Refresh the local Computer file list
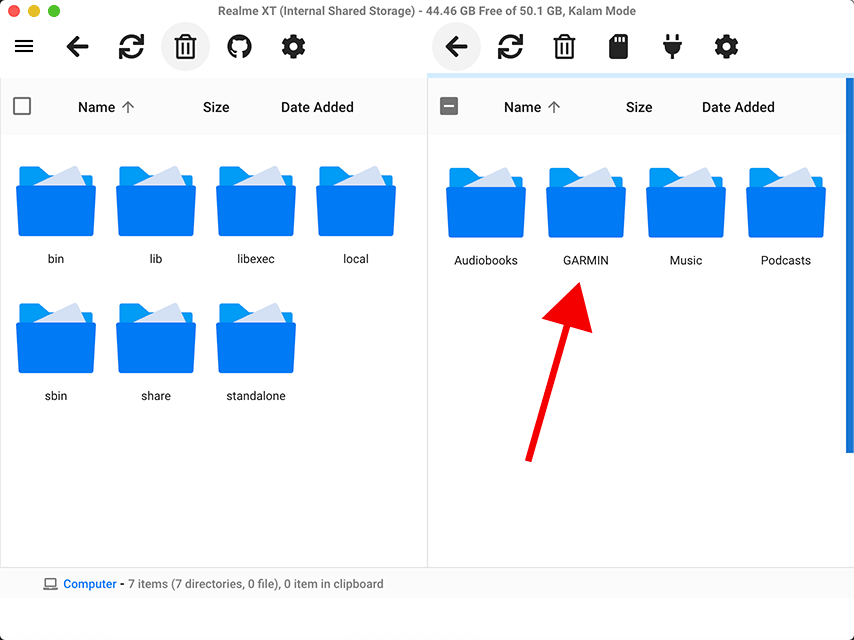The height and width of the screenshot is (640, 854). (x=131, y=46)
